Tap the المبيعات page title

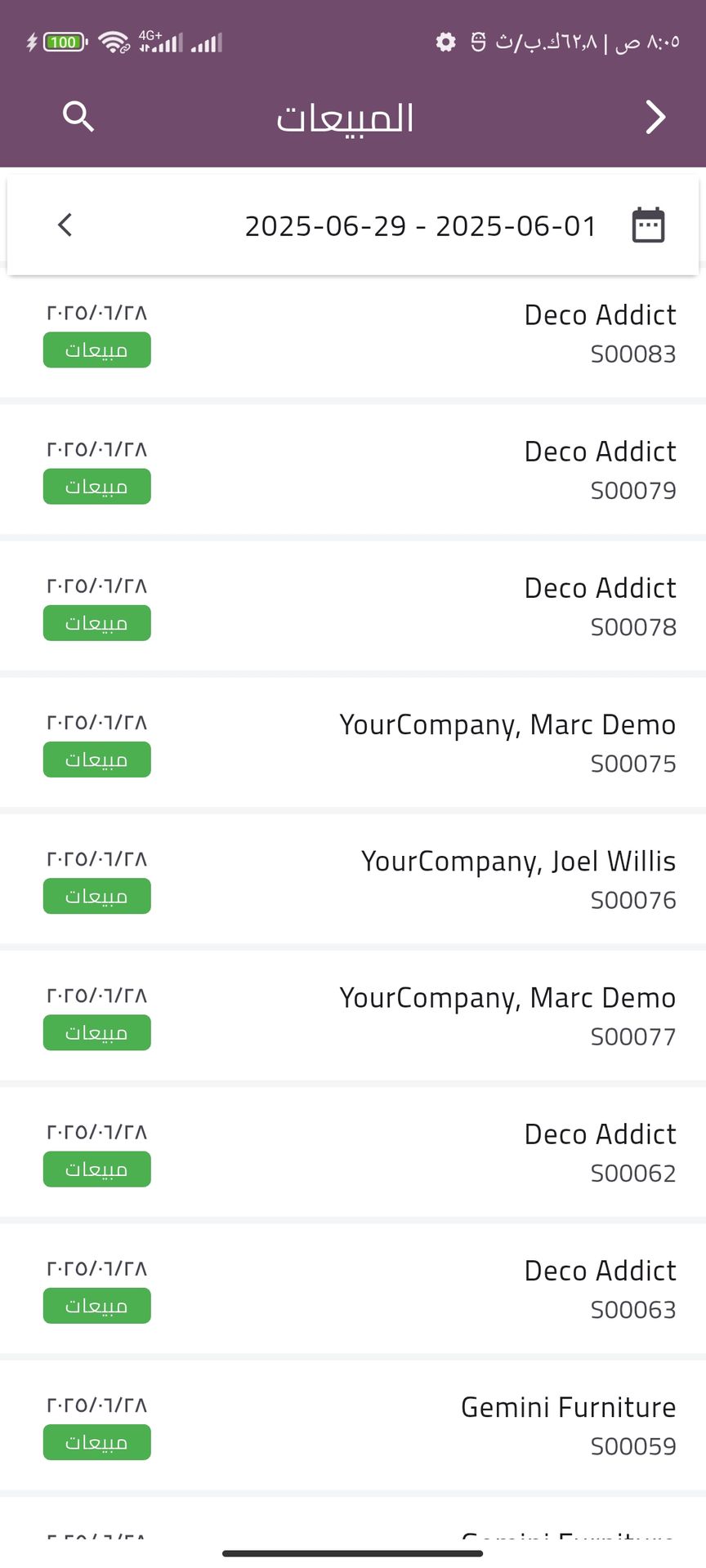click(x=345, y=118)
